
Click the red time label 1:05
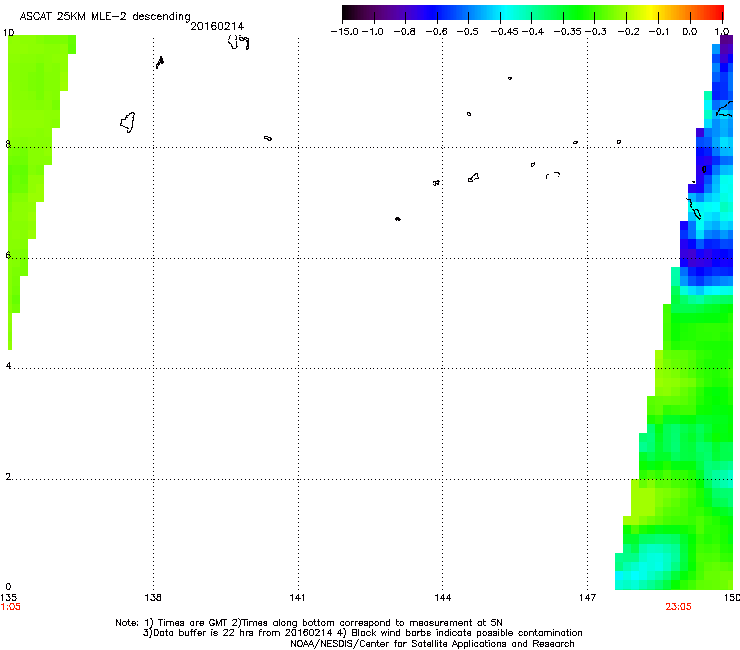(10, 607)
